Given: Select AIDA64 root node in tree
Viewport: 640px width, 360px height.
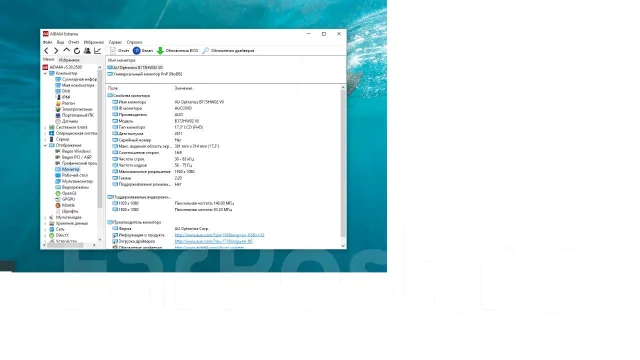Looking at the screenshot, I should click(62, 67).
